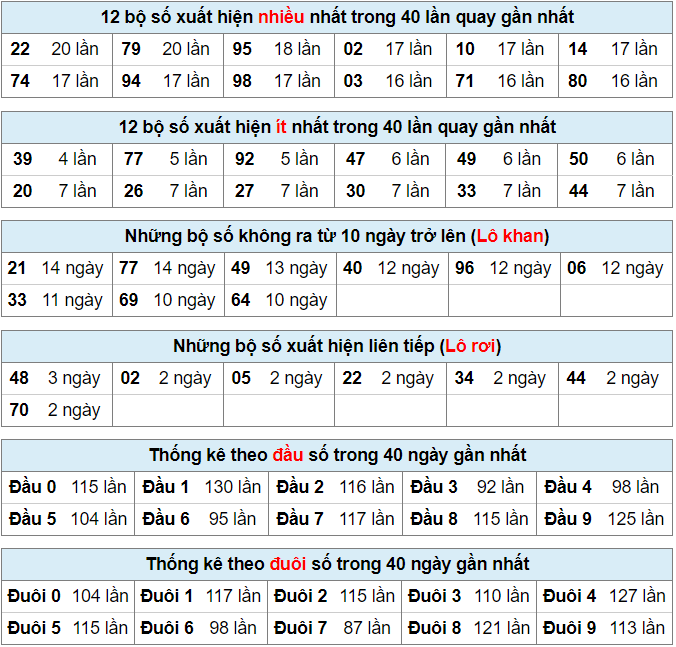Select number 22 with 20 lần
Image resolution: width=676 pixels, height=647 pixels.
[x=57, y=49]
